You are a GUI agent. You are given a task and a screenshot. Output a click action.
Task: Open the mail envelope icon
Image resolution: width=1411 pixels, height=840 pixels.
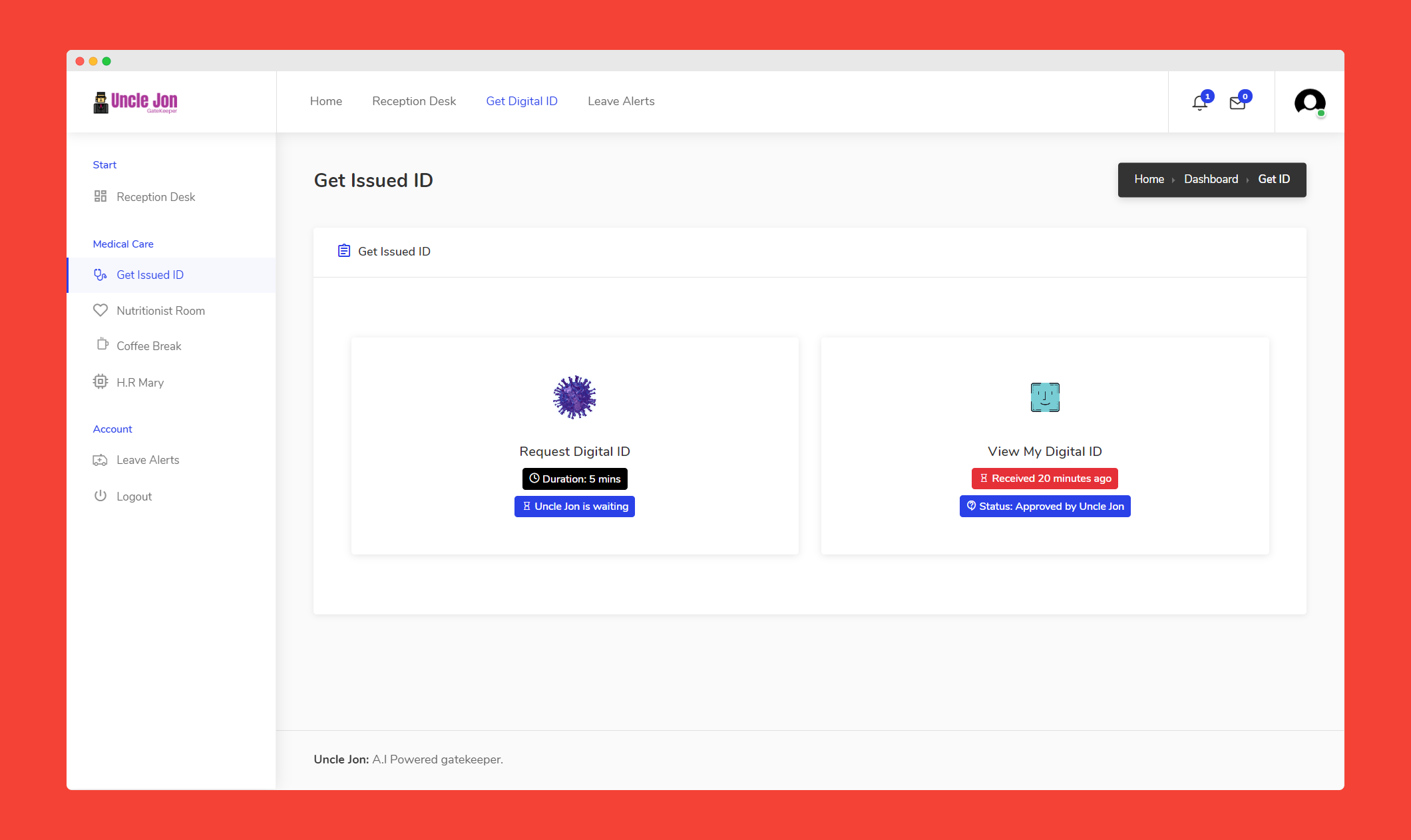(1237, 103)
